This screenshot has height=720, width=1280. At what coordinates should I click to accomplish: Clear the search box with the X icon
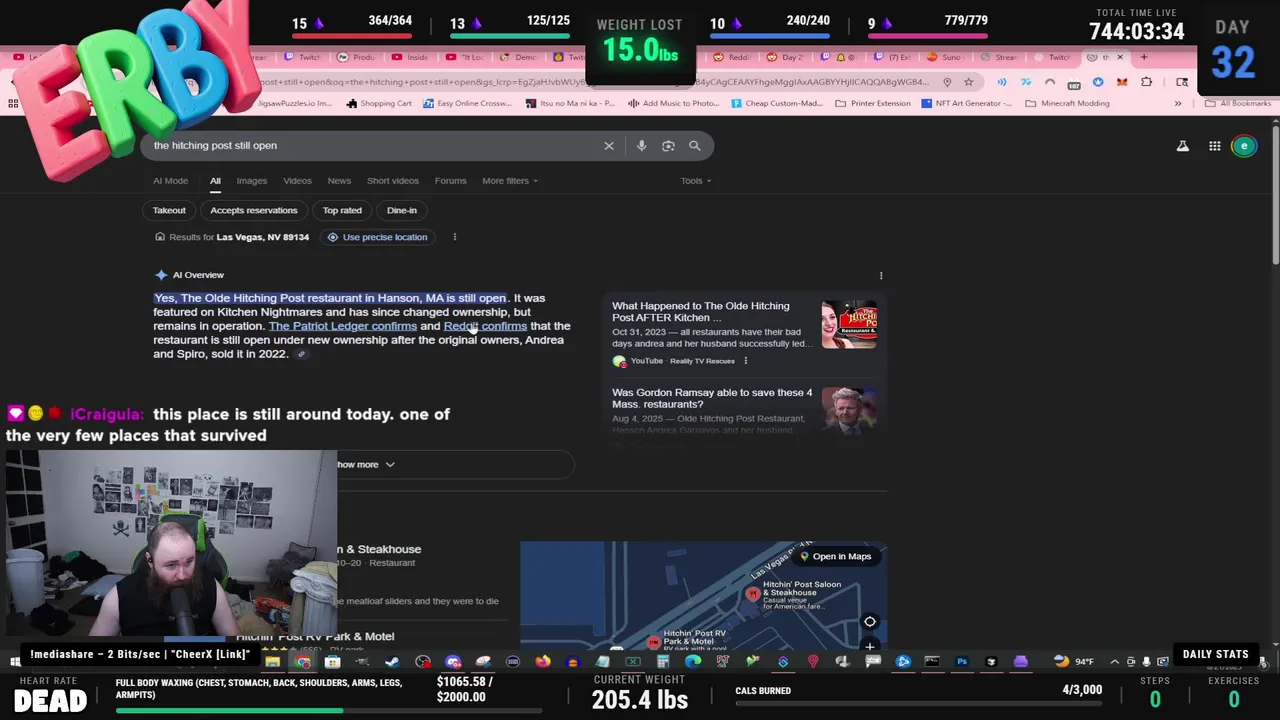pyautogui.click(x=609, y=146)
